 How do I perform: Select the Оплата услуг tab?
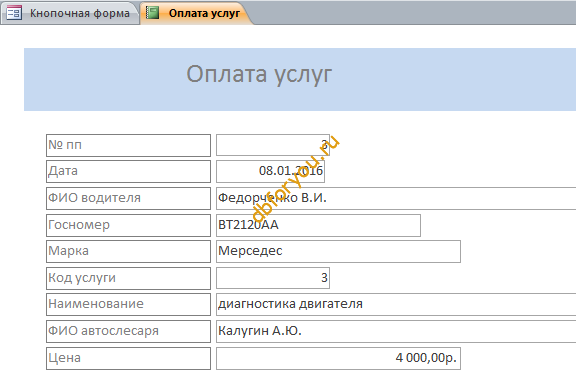(196, 13)
